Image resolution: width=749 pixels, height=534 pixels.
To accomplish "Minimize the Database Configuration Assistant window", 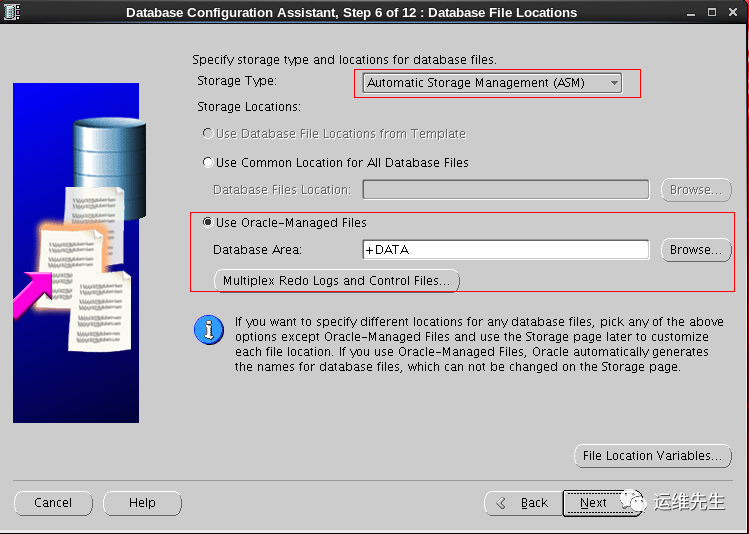I will (x=691, y=13).
